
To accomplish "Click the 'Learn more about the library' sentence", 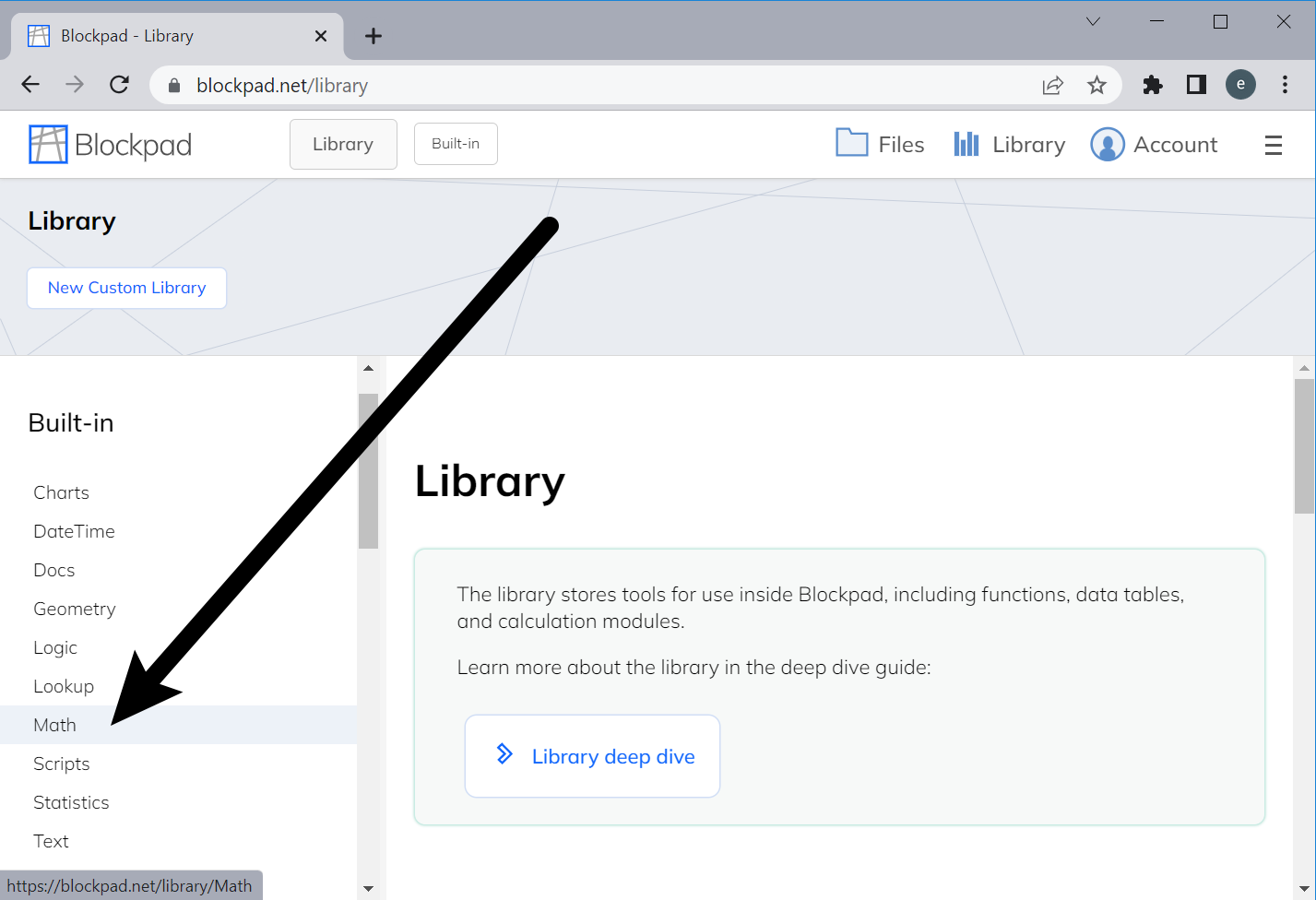I will click(694, 667).
